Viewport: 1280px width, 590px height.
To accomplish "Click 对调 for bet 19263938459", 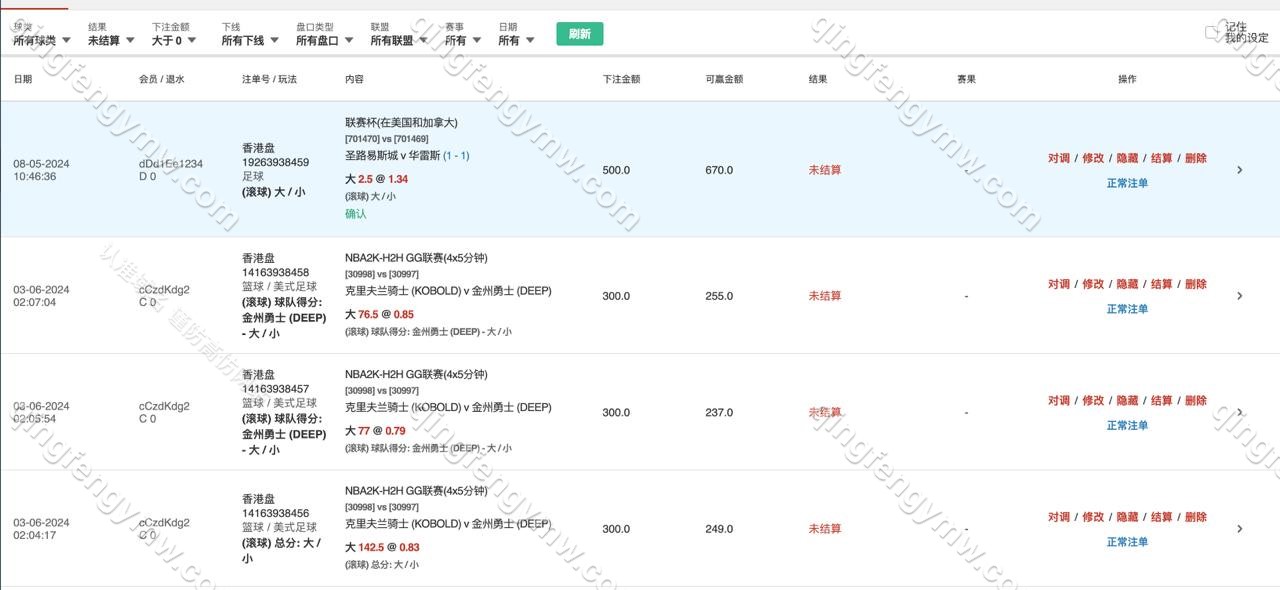I will pos(1059,158).
